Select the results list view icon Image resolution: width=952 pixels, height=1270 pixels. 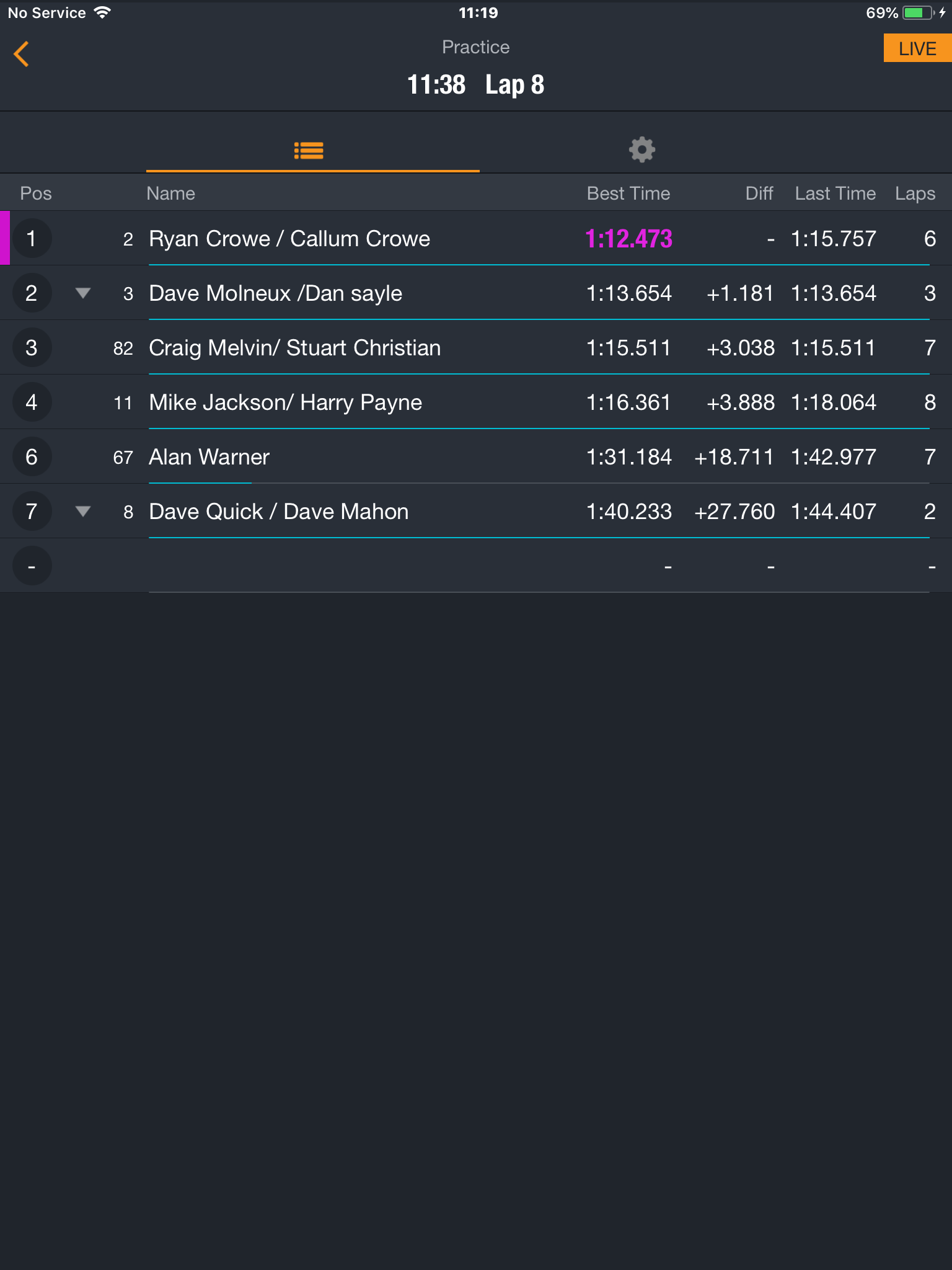309,151
